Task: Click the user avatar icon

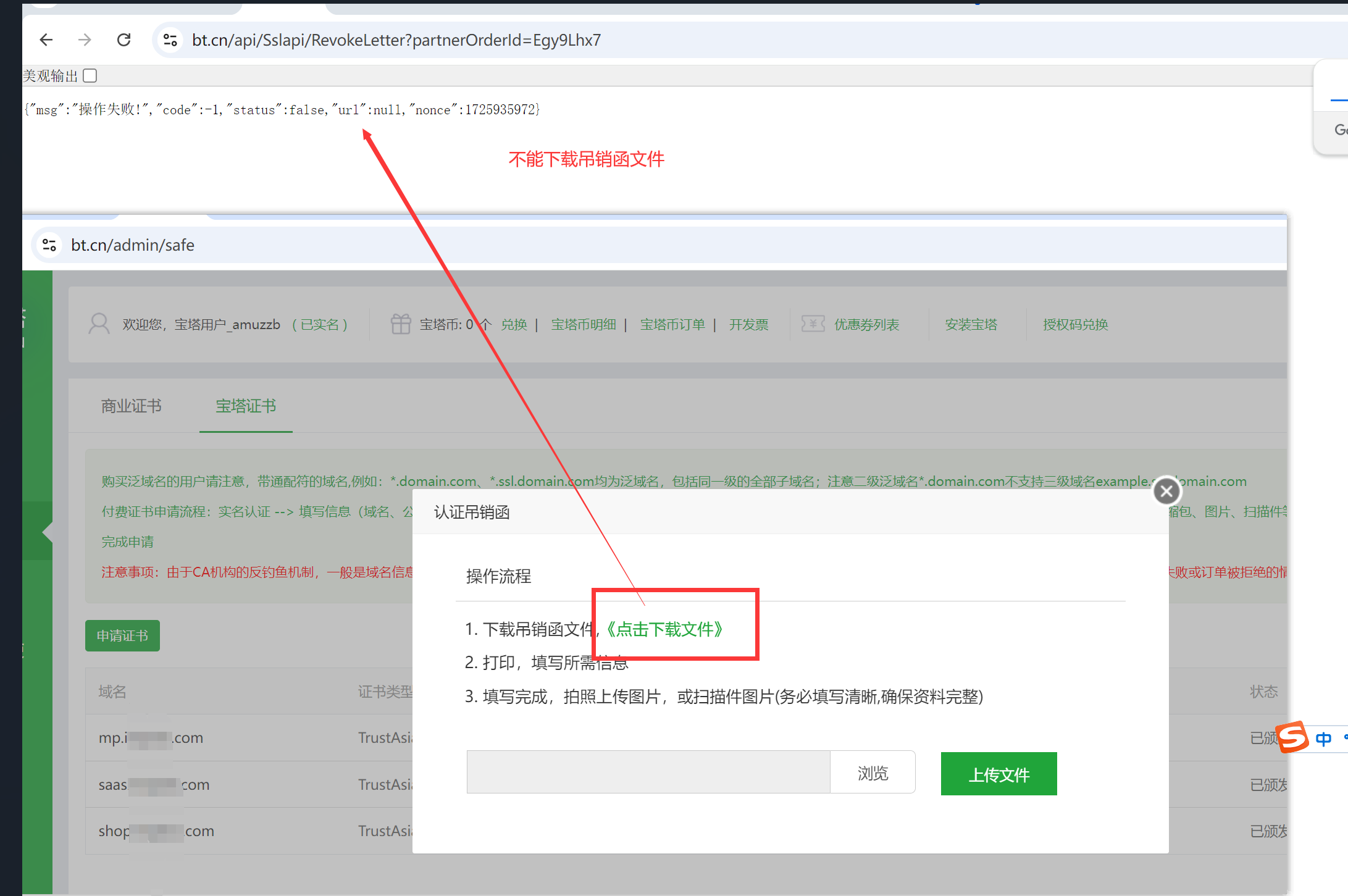Action: [99, 324]
